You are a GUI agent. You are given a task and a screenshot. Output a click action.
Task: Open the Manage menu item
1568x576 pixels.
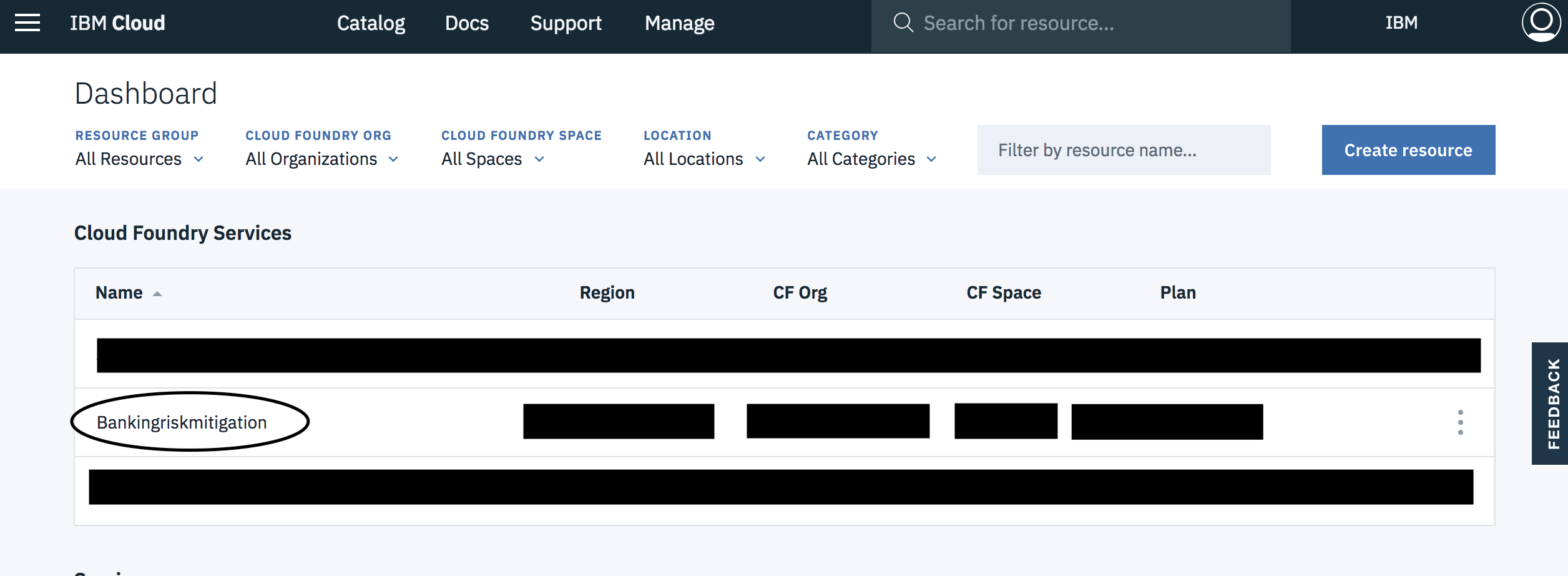[x=679, y=23]
